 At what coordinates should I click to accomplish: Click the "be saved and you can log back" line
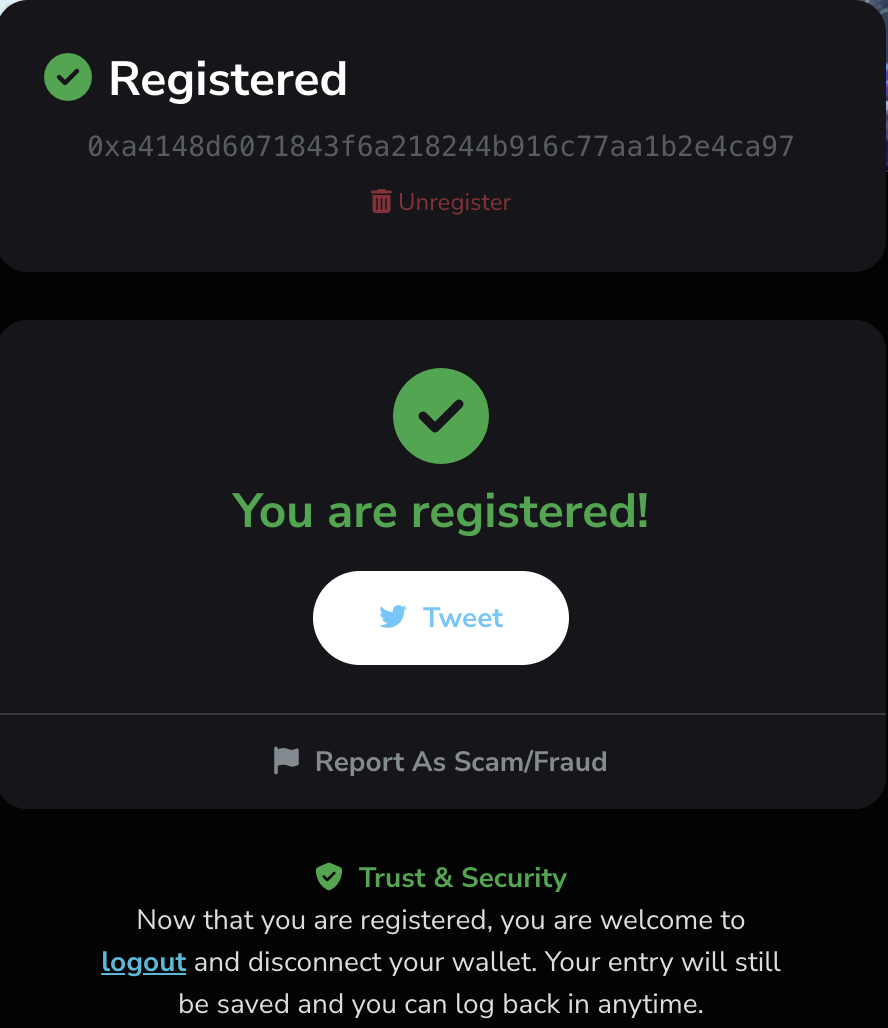pos(441,1003)
